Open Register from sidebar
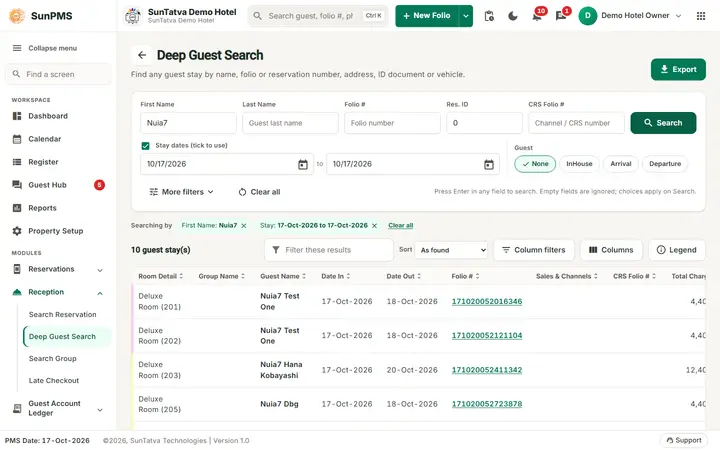 [x=58, y=162]
